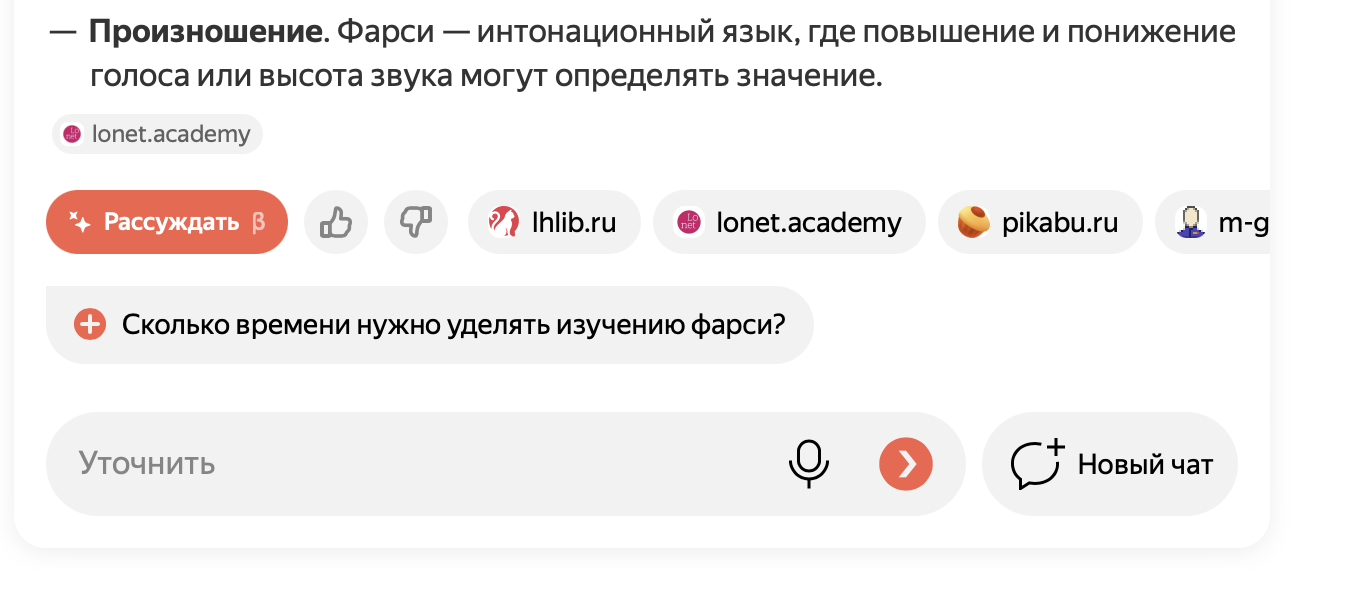Click the plus icon beside suggested question

90,325
